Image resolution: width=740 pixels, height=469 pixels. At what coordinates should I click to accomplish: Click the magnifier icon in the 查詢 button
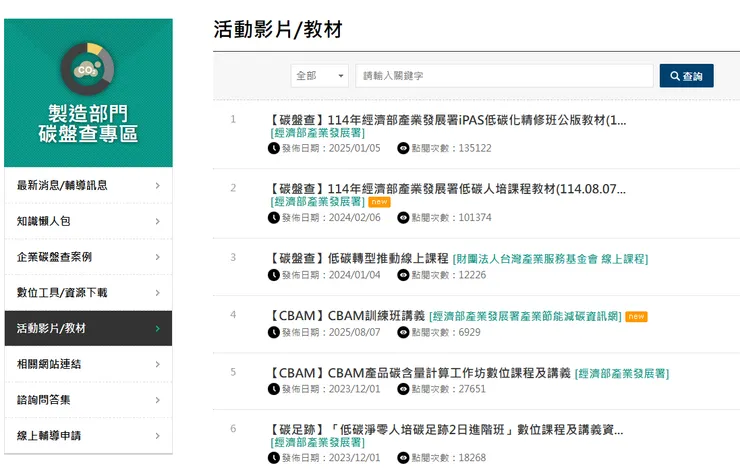(675, 76)
